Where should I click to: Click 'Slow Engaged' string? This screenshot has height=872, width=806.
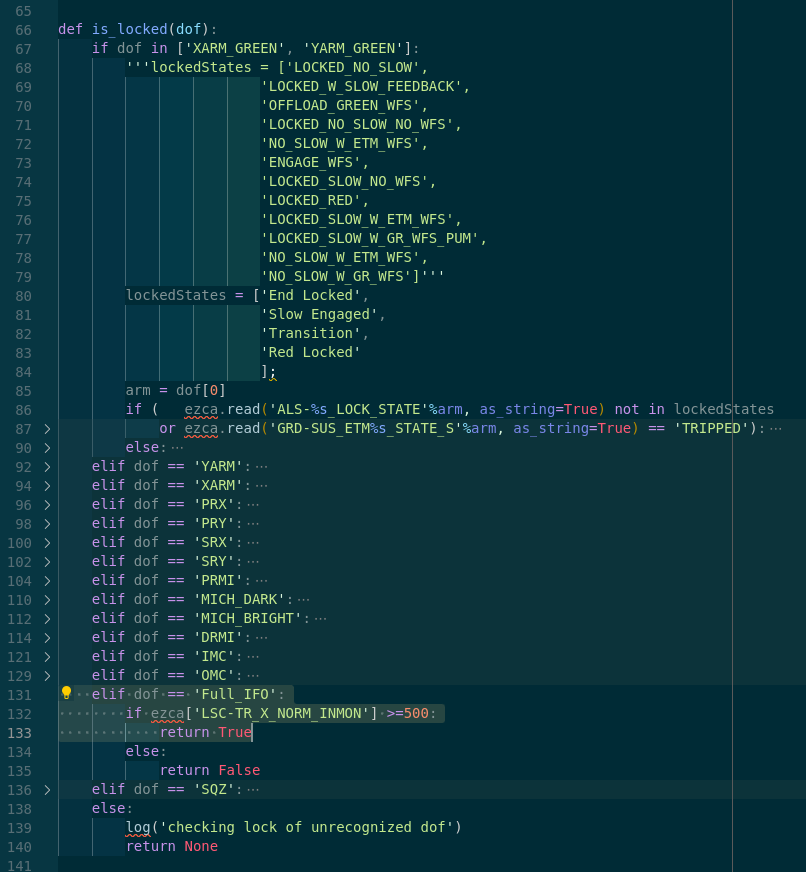319,314
